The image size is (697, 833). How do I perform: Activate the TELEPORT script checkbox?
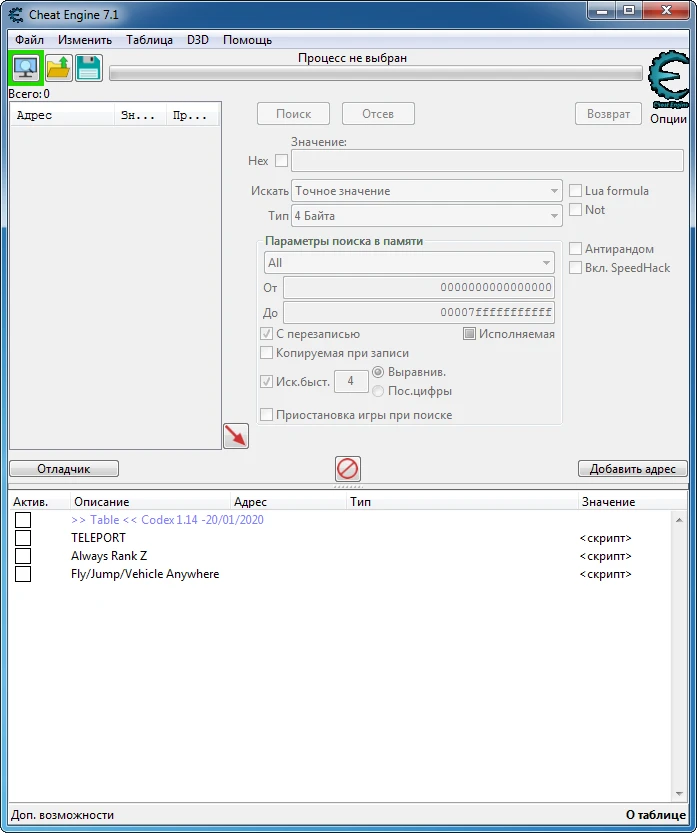click(23, 538)
